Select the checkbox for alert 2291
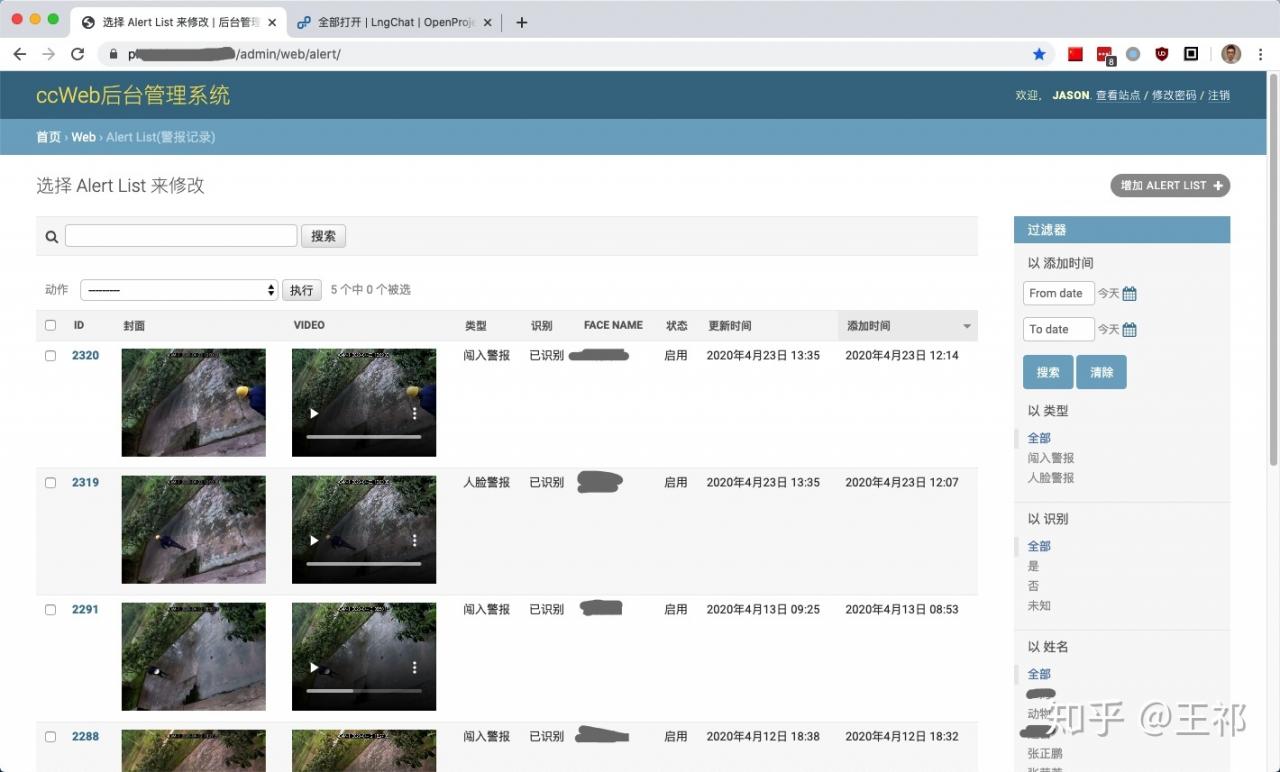 pyautogui.click(x=50, y=610)
